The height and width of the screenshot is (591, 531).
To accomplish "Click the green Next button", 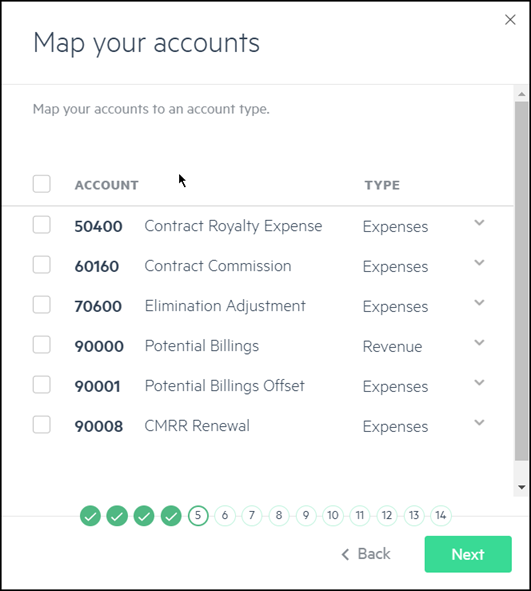I will pyautogui.click(x=468, y=554).
